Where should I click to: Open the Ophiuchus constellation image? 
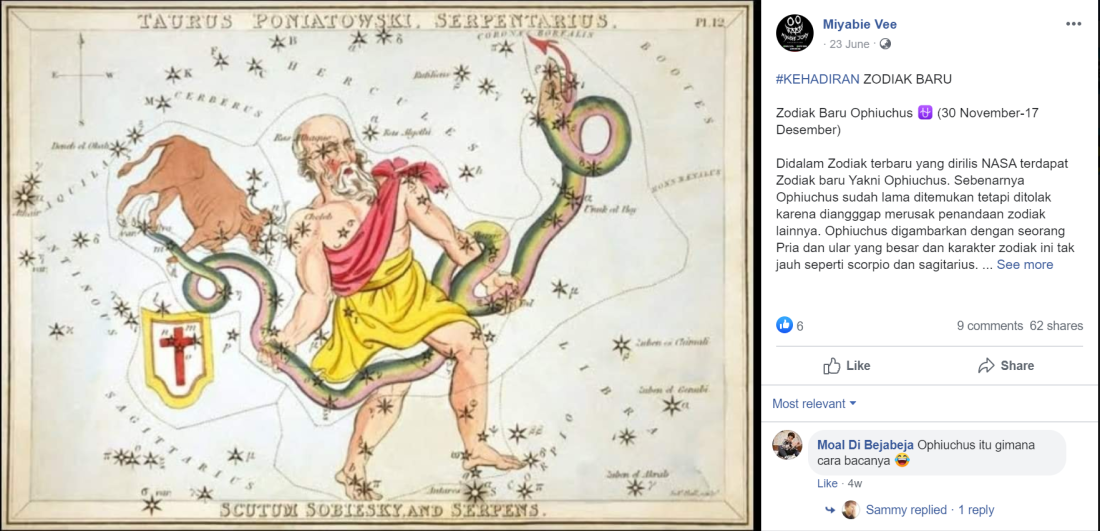380,265
